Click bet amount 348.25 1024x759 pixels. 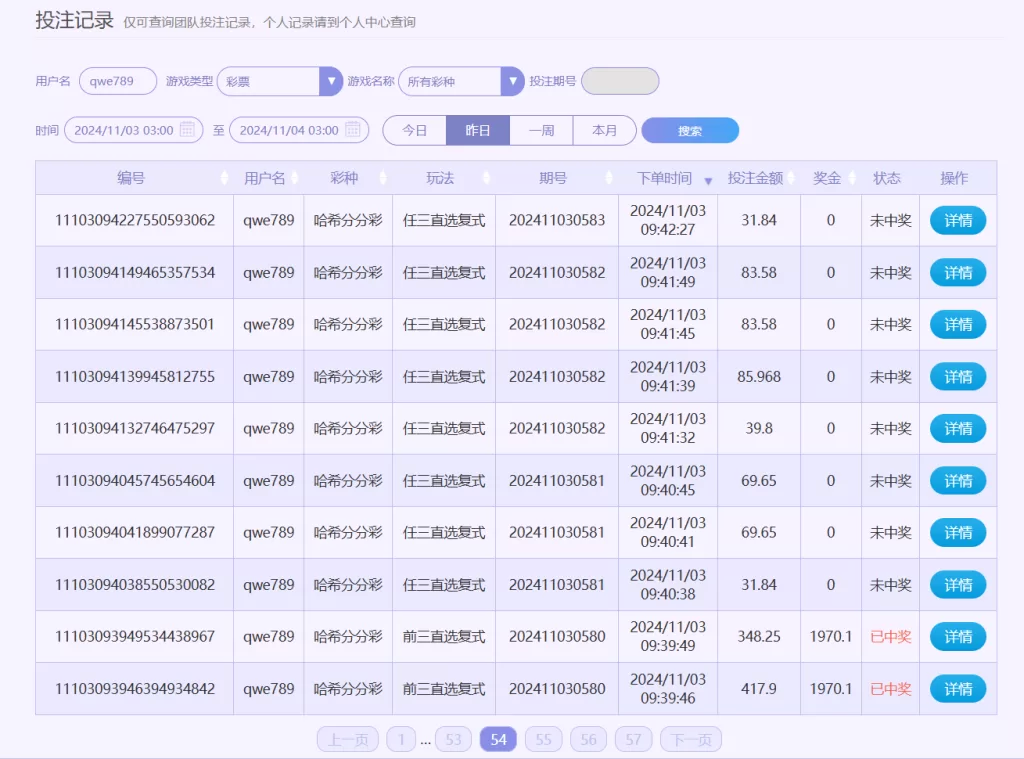click(759, 636)
